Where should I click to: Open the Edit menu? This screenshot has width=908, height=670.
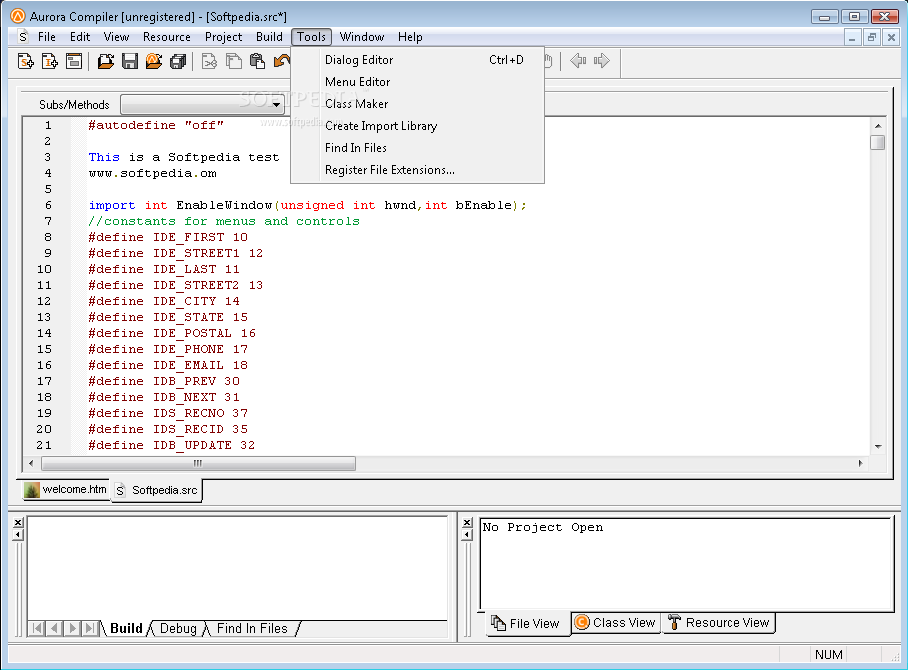[x=80, y=37]
